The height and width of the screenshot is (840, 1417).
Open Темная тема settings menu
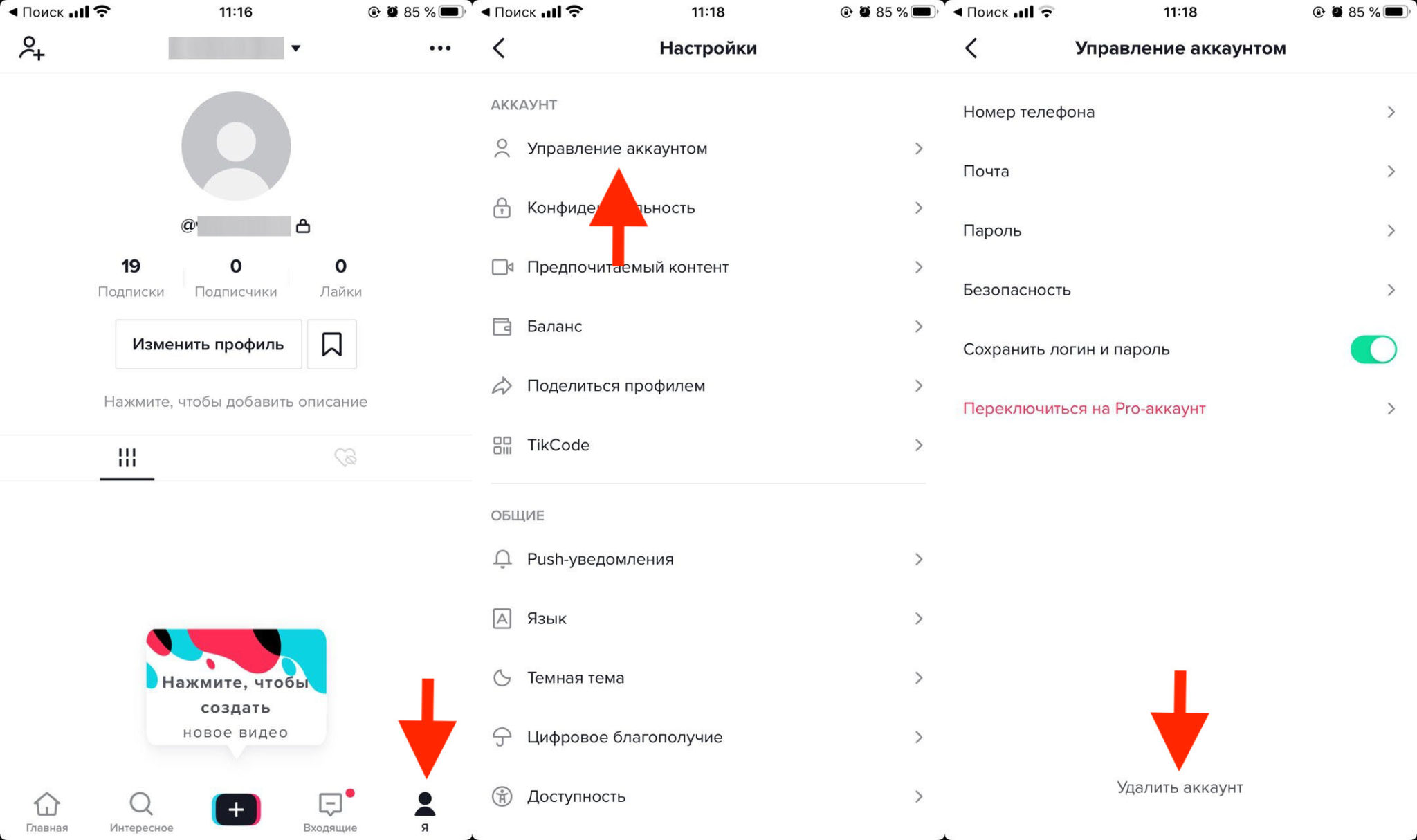tap(705, 677)
